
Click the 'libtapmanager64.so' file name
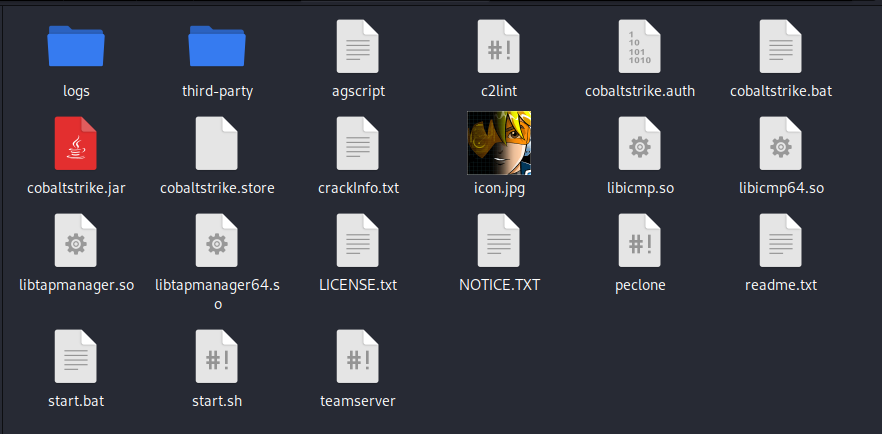(217, 294)
